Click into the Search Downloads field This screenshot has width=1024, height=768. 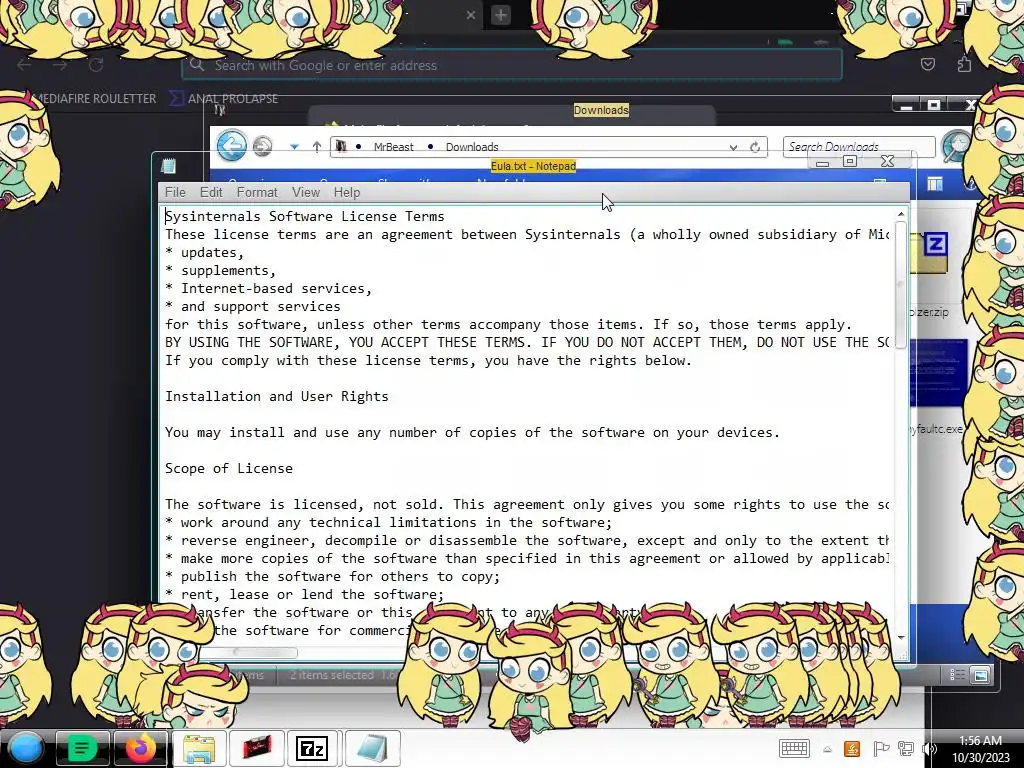pos(859,146)
